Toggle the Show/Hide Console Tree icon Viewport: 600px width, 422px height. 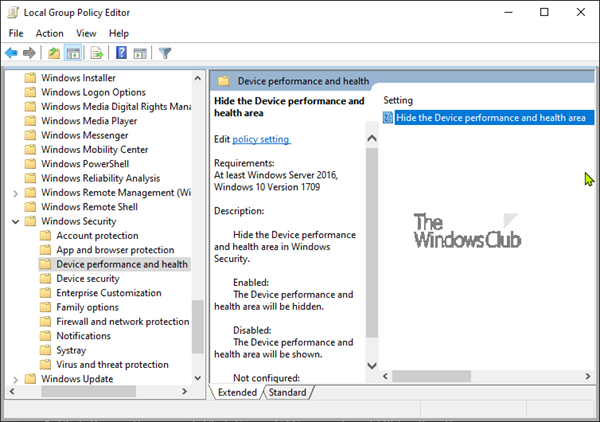click(73, 53)
